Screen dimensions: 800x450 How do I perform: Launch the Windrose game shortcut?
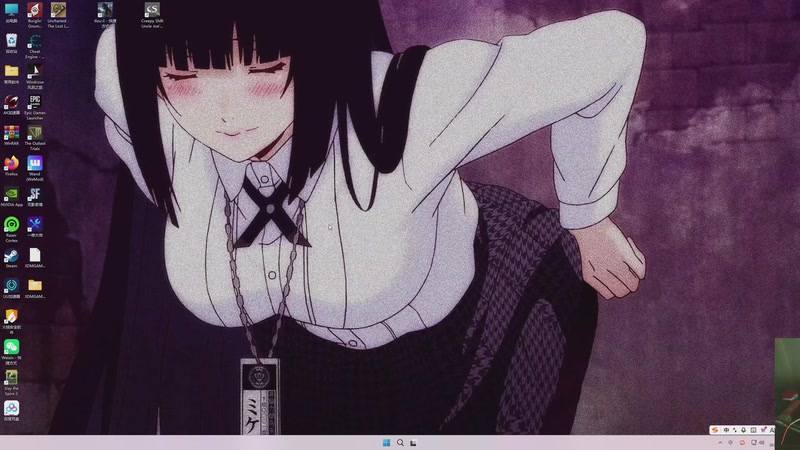click(35, 77)
